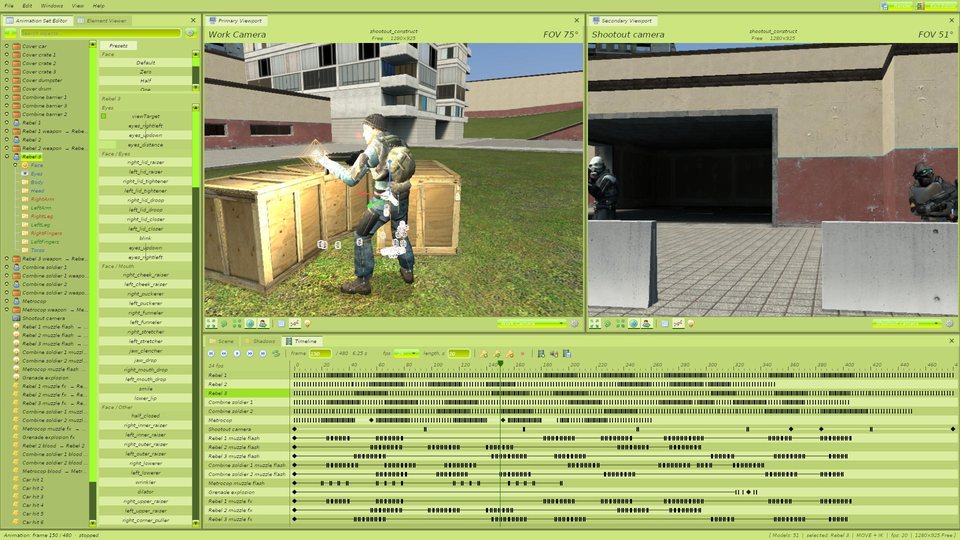Click down arrow of presets list scrollbar
960x540 pixels.
196,88
